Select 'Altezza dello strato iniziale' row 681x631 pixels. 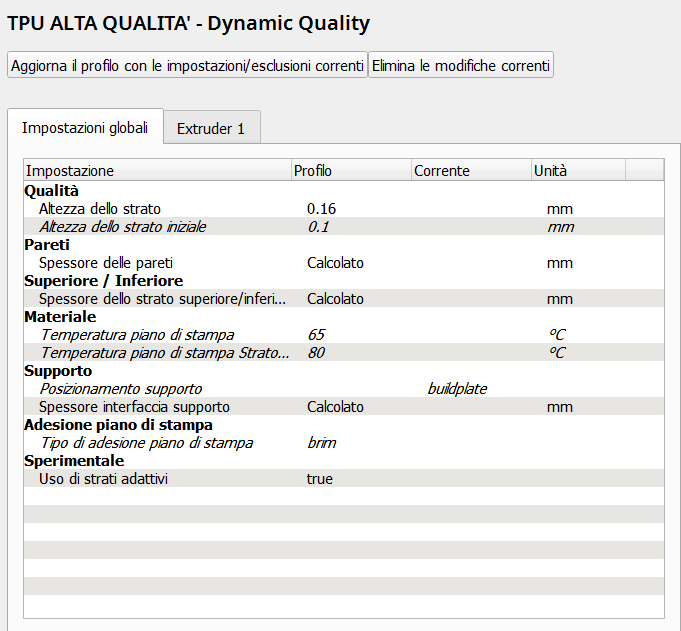click(x=122, y=227)
